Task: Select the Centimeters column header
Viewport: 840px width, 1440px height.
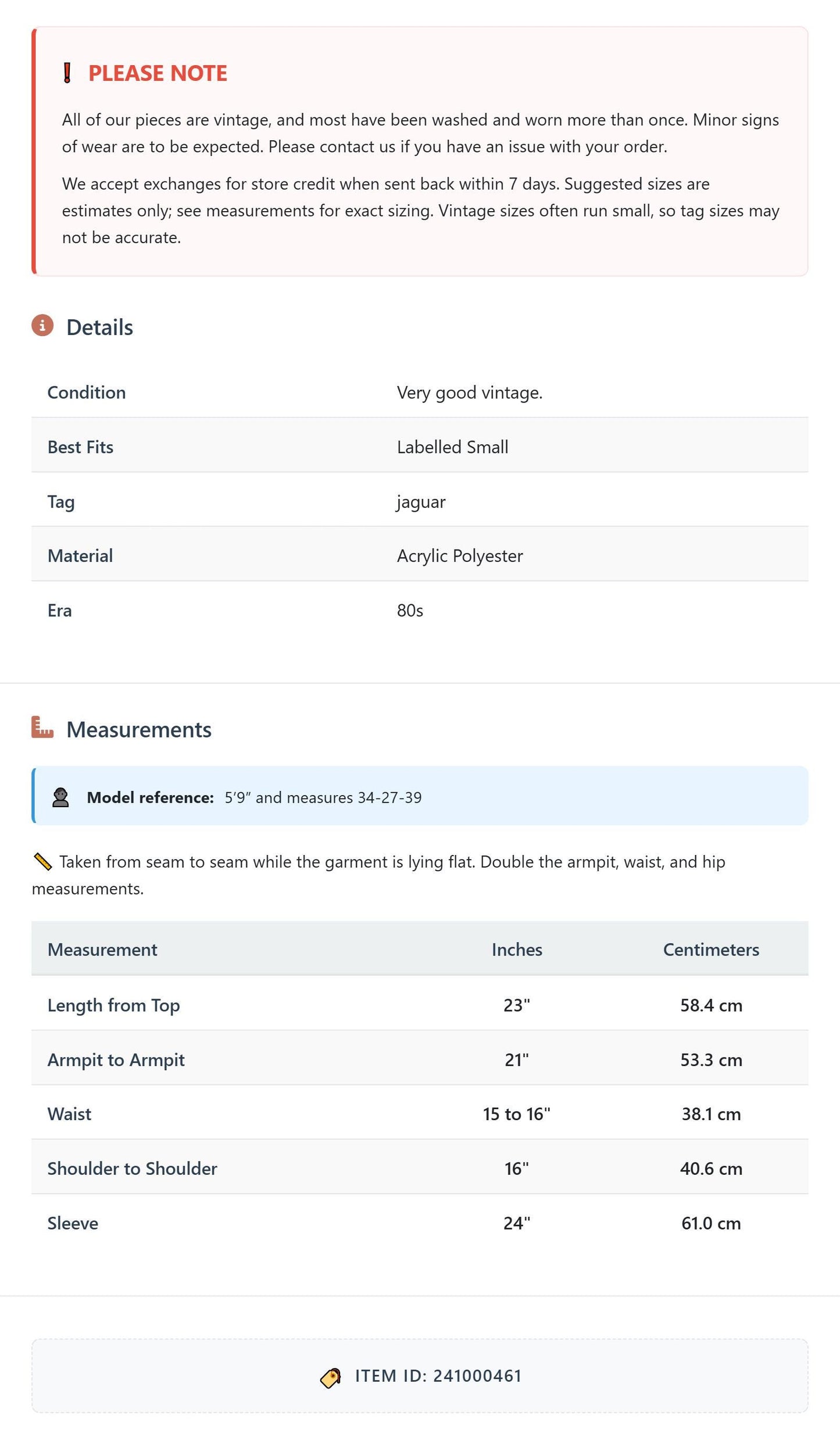Action: (711, 949)
